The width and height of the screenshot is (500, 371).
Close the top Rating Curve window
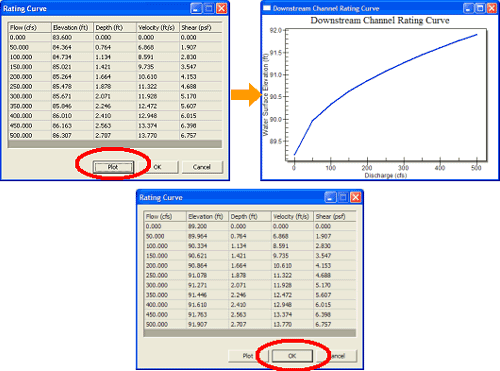(x=221, y=8)
